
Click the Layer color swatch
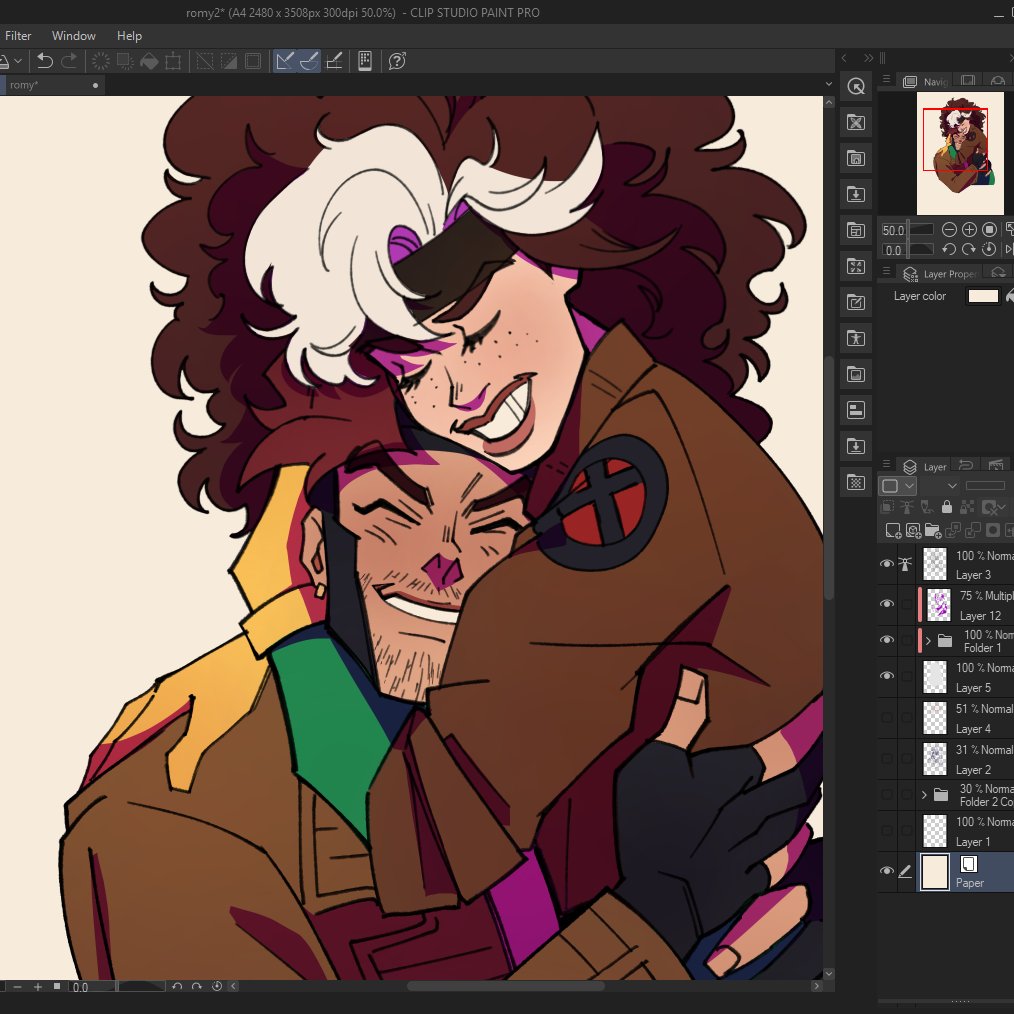click(984, 296)
